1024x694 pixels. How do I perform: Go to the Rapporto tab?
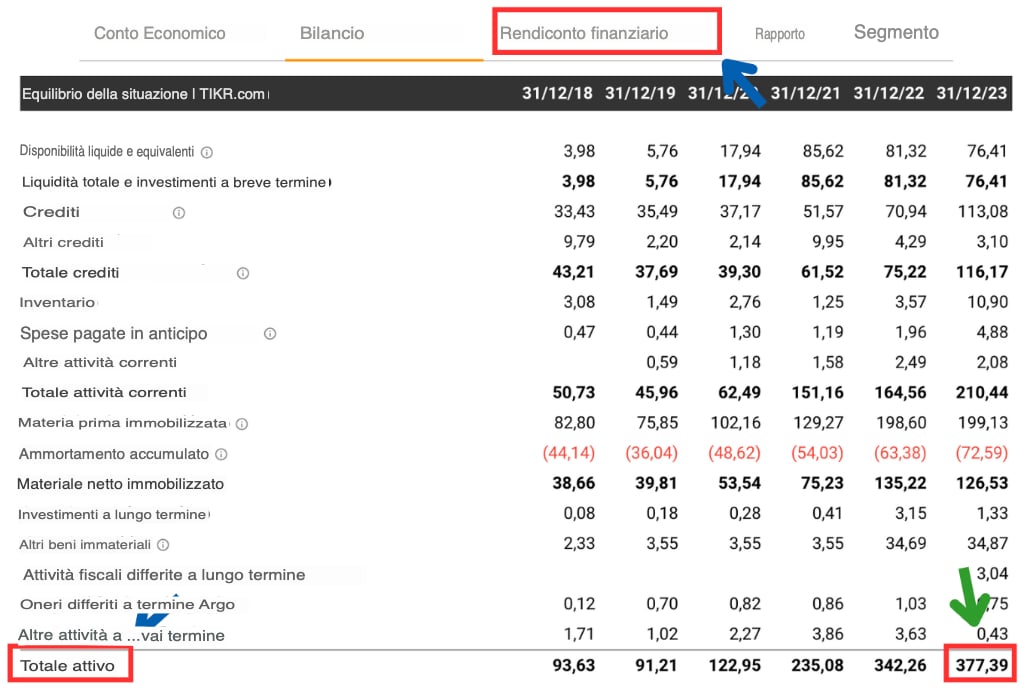pyautogui.click(x=779, y=34)
